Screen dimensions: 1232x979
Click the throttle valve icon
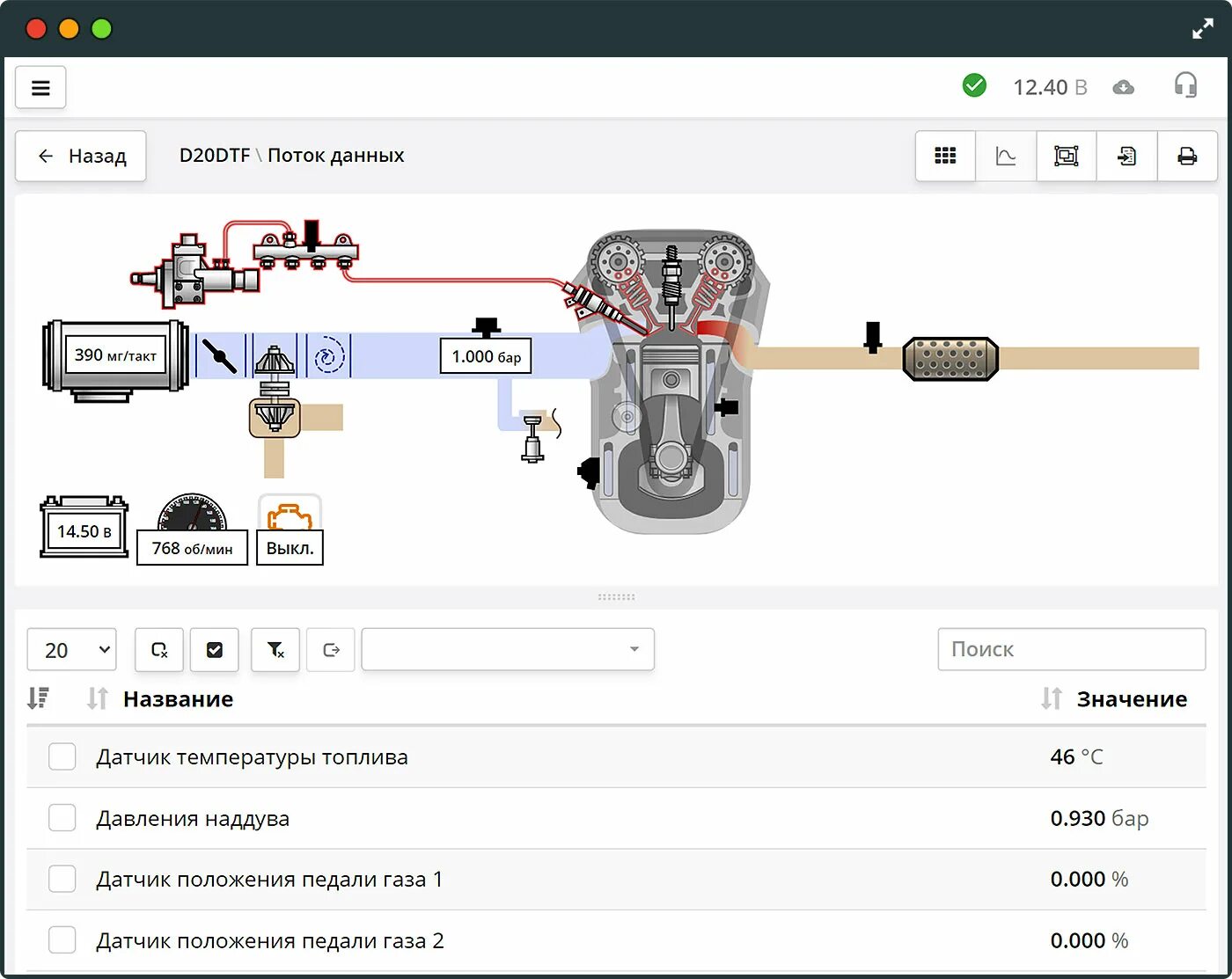pyautogui.click(x=219, y=355)
